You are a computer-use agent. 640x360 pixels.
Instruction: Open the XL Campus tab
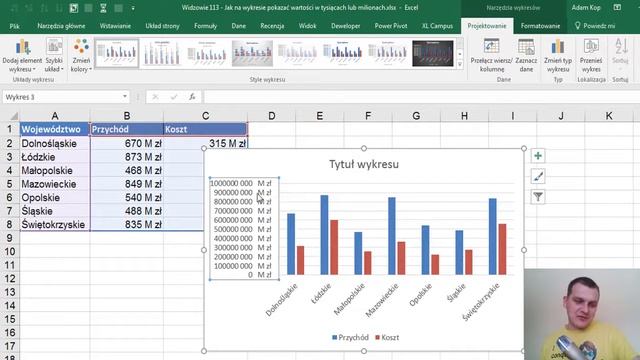point(437,26)
